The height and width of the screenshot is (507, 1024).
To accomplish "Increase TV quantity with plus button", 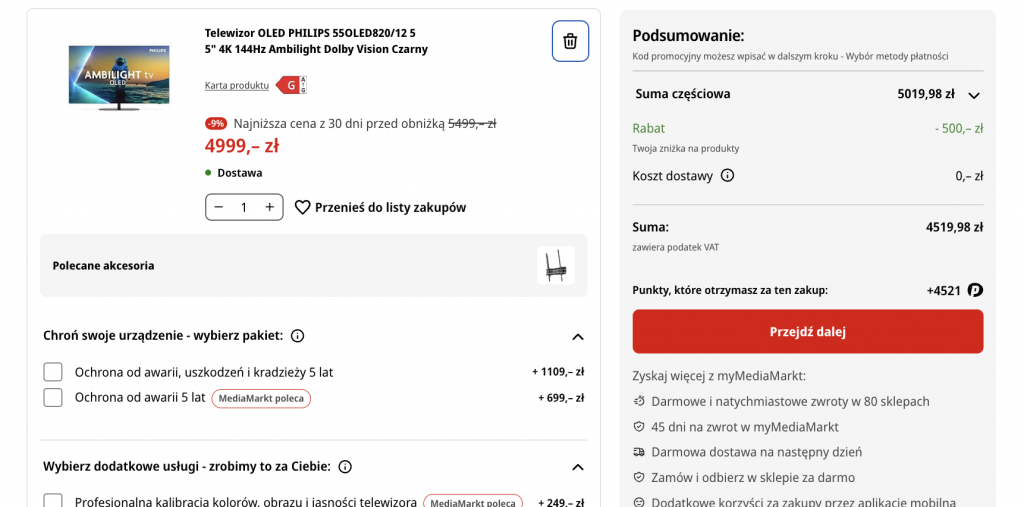I will click(x=270, y=207).
